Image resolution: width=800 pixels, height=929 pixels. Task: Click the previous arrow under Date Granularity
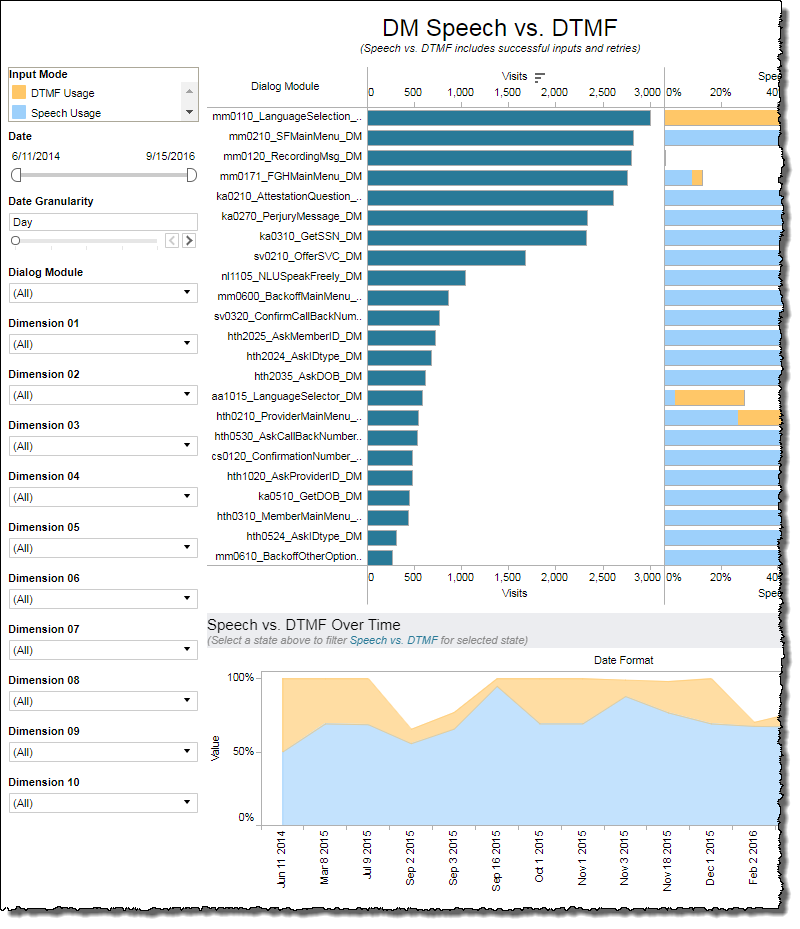[172, 240]
